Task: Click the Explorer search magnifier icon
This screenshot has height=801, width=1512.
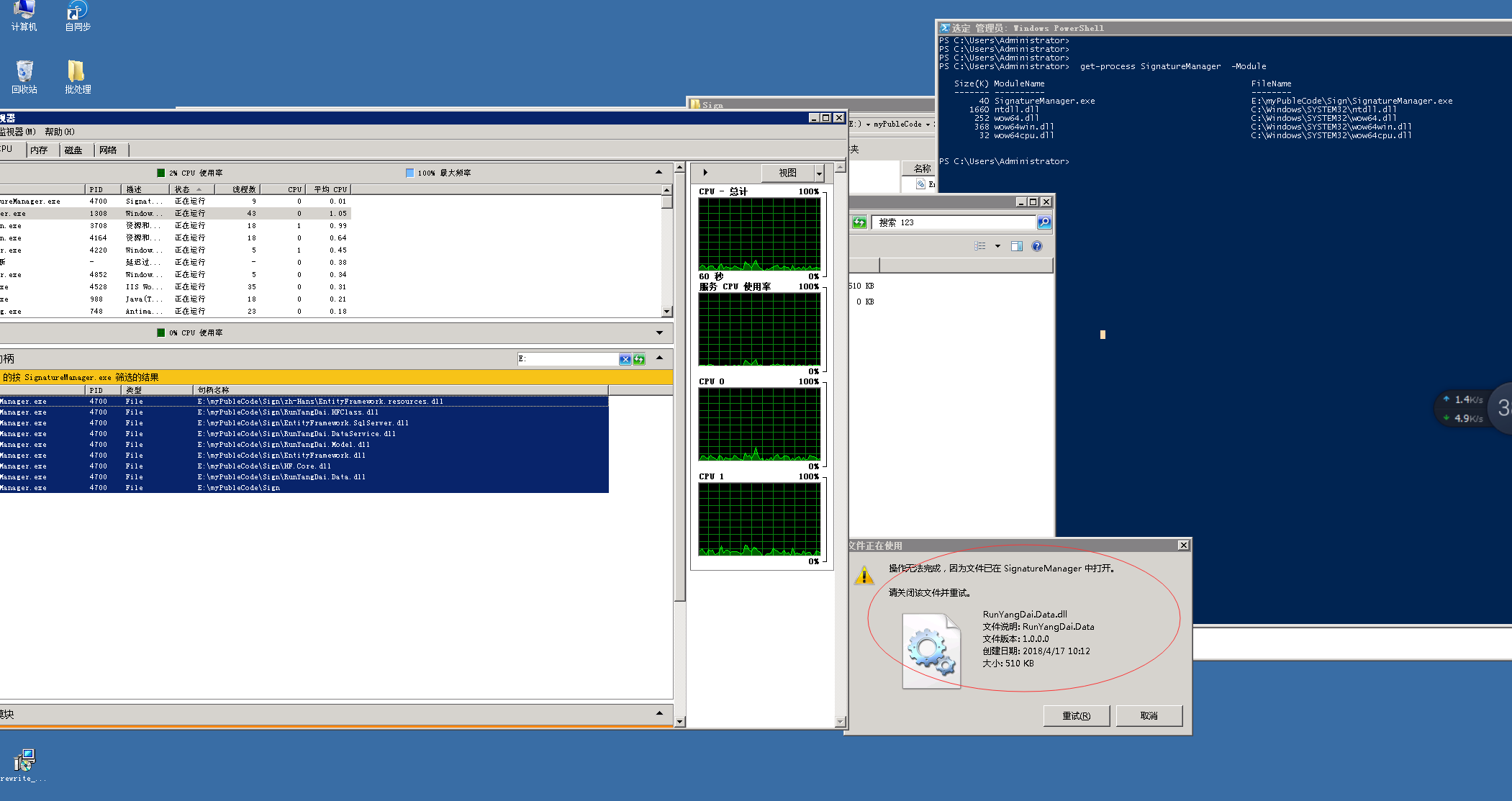Action: pos(1044,222)
